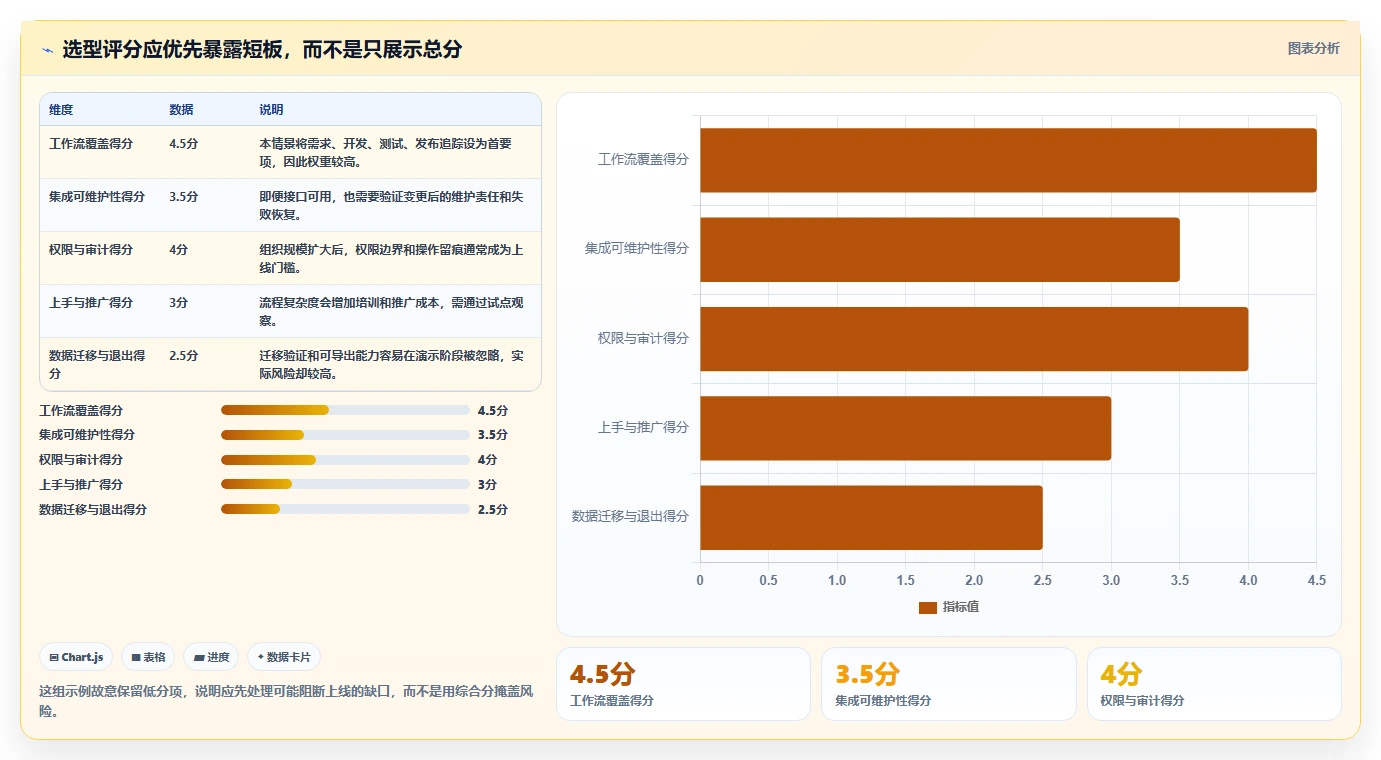1381x760 pixels.
Task: Click the 工作流覆盖得分 progress bar
Action: [x=345, y=410]
